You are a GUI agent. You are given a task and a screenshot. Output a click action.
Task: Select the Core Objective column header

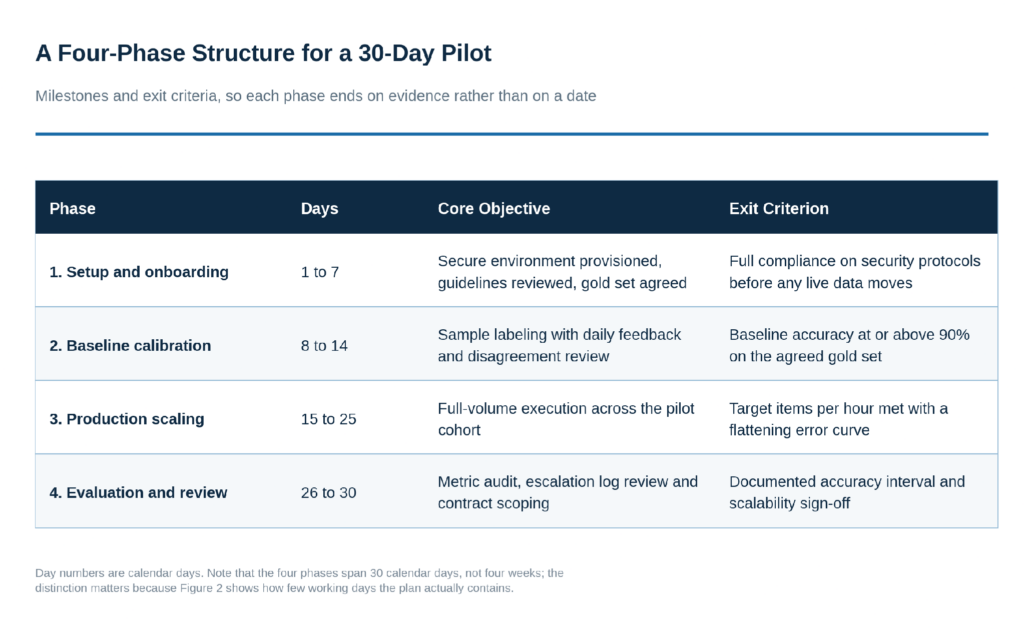[x=494, y=208]
